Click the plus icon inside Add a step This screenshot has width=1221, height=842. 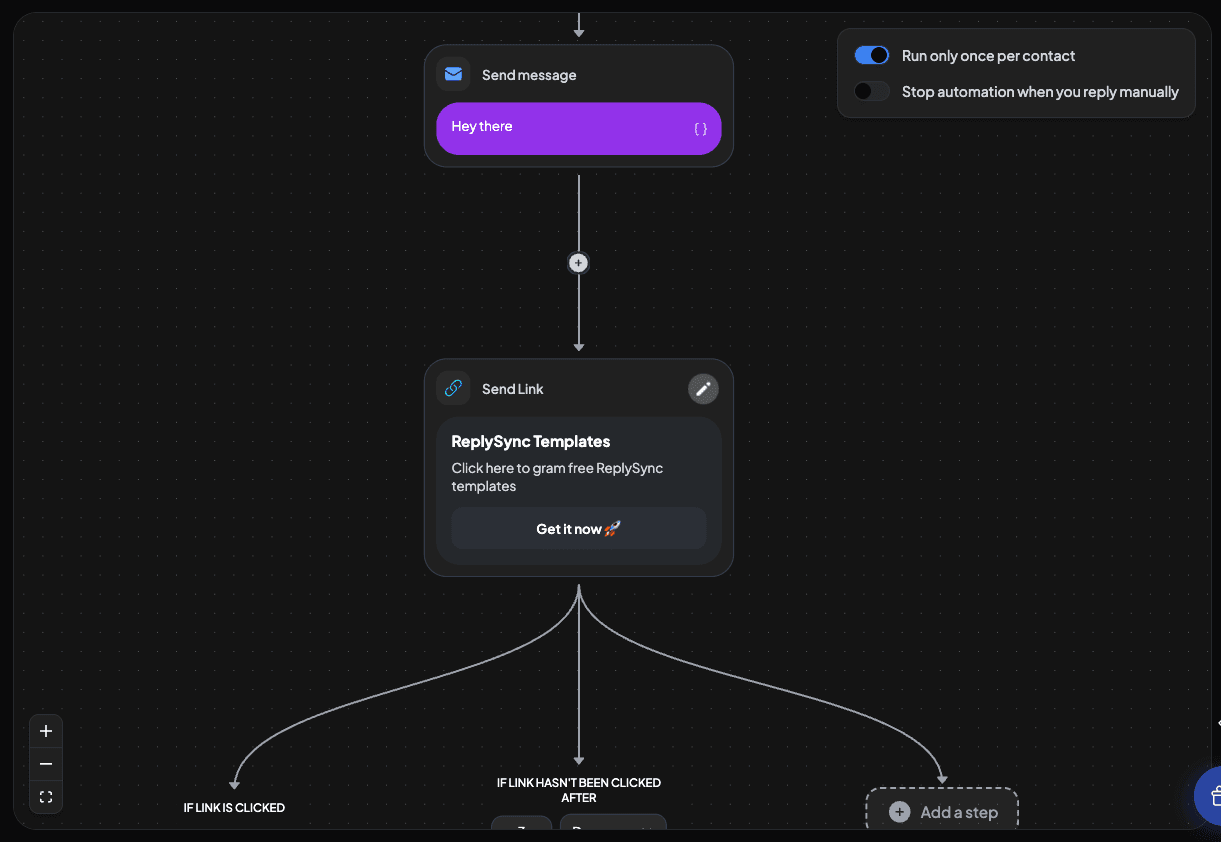(899, 812)
